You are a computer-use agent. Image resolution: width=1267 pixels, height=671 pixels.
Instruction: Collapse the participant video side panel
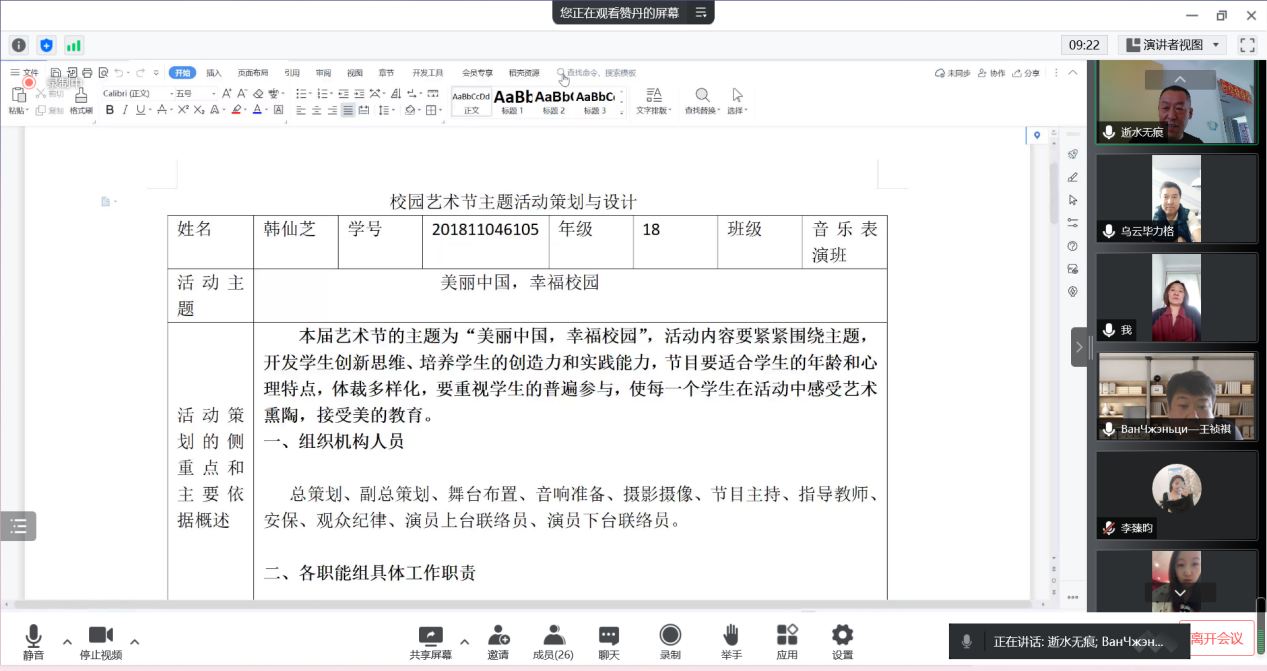click(x=1079, y=347)
